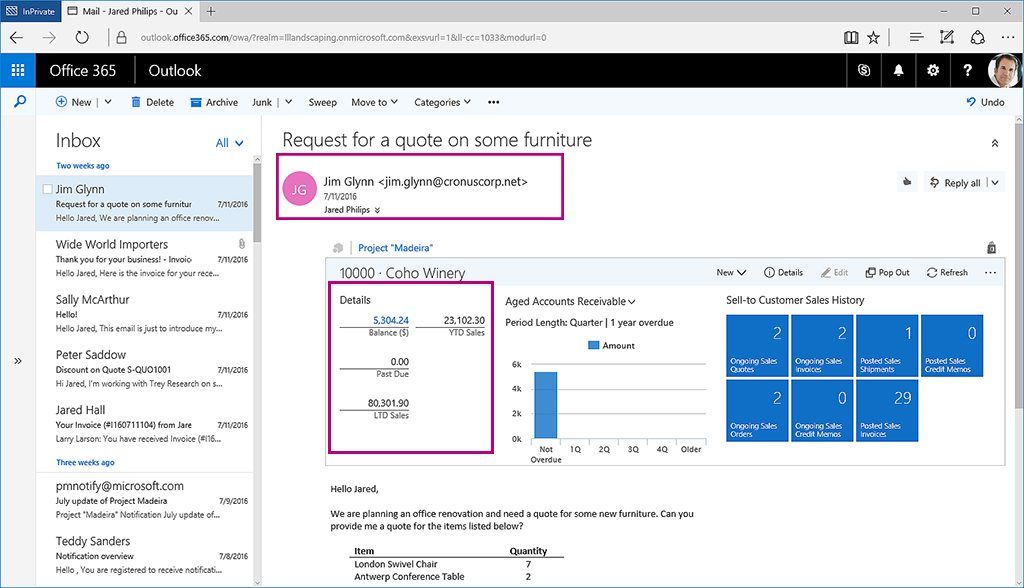
Task: Open Peter Saddow's discount quote email
Action: click(144, 368)
